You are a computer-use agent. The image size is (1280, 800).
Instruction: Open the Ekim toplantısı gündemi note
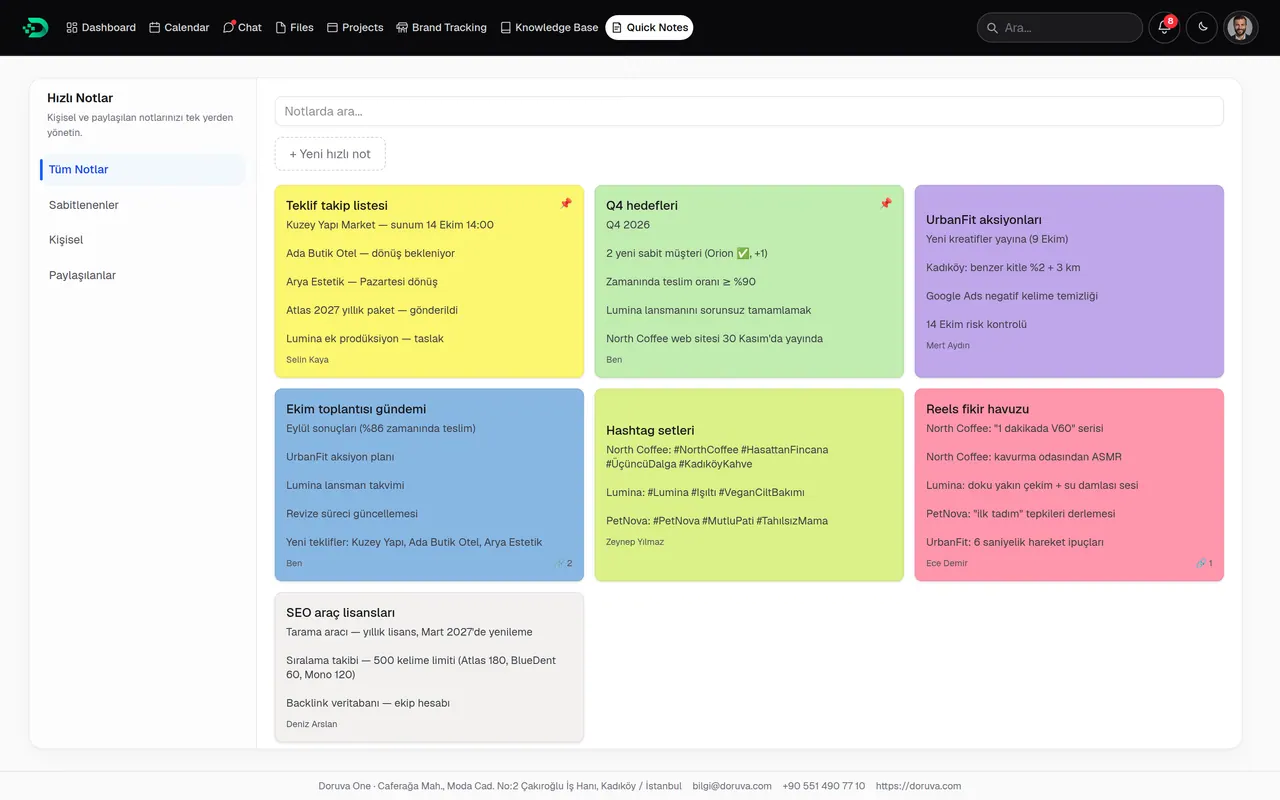pos(429,485)
